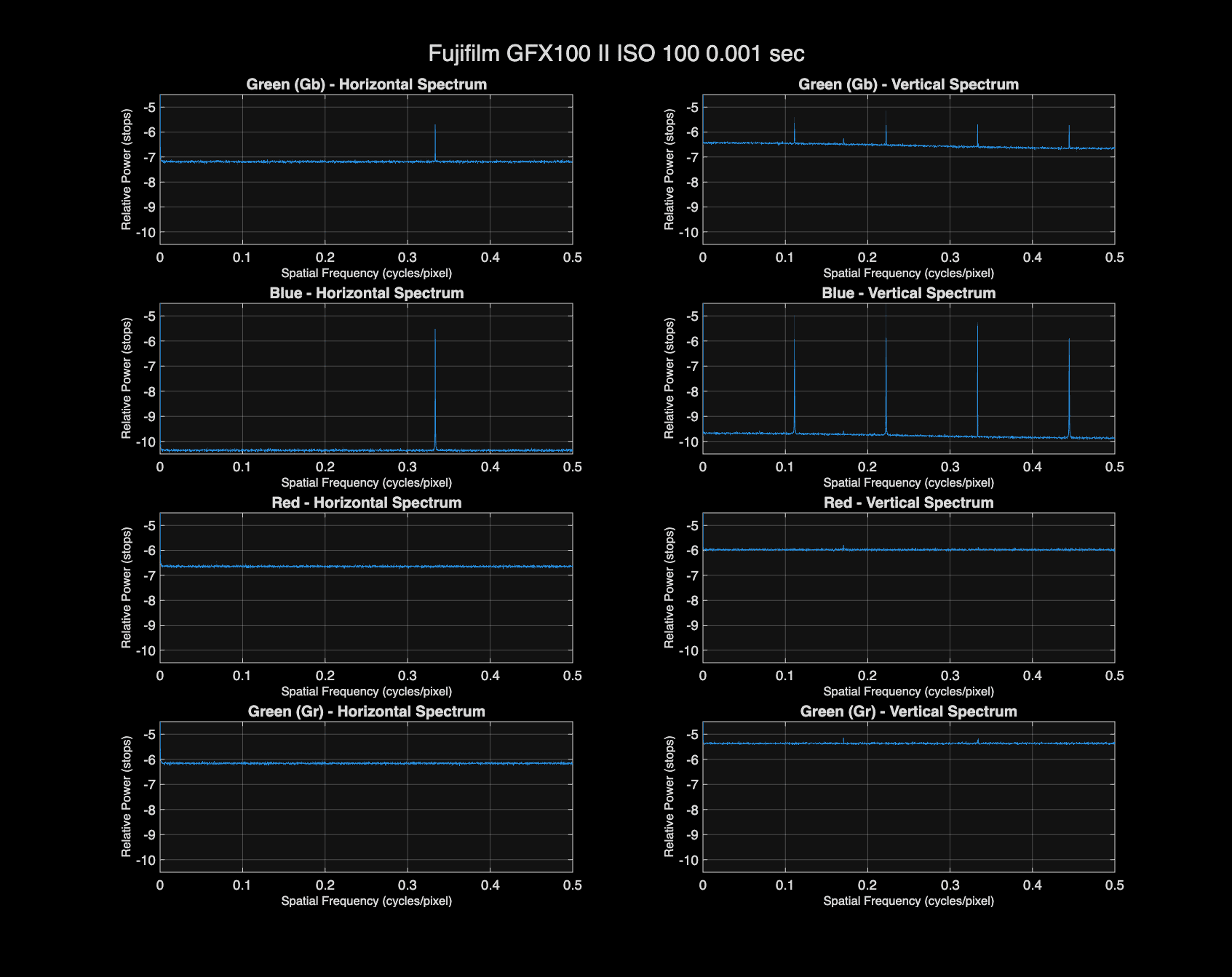Click the 'Green (Gr) - Vertical Spectrum' title
The height and width of the screenshot is (977, 1232).
click(x=908, y=711)
